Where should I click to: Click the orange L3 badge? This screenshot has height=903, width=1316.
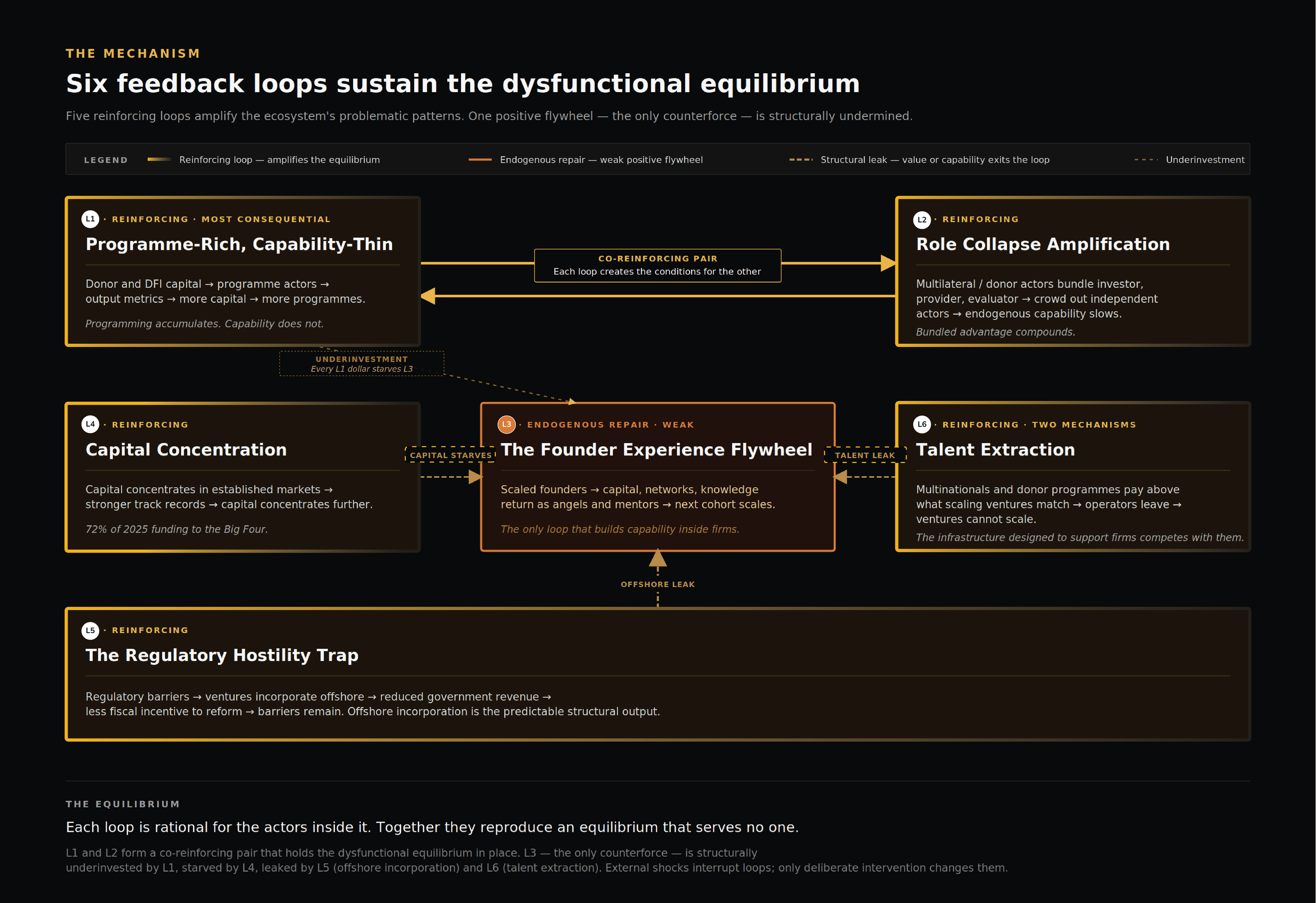[506, 424]
